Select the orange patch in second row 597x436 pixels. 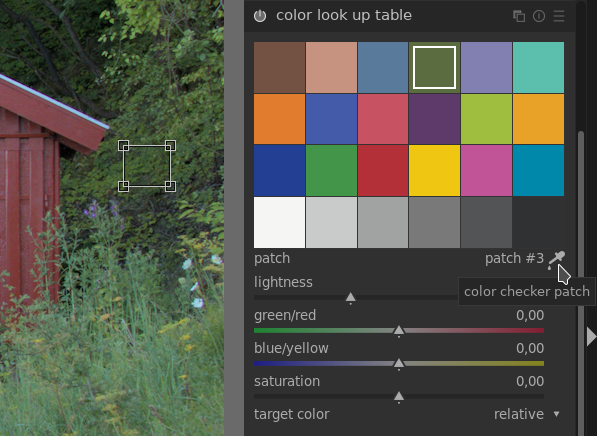[279, 119]
